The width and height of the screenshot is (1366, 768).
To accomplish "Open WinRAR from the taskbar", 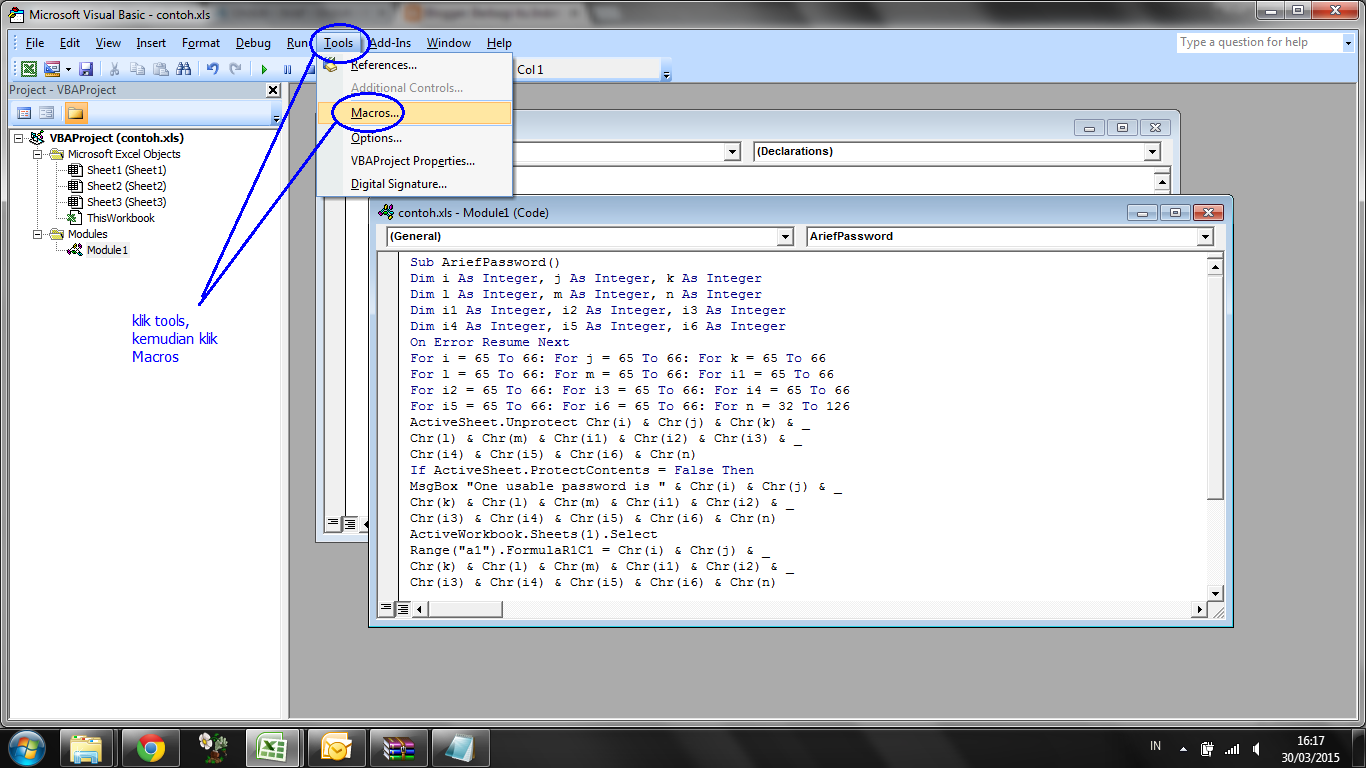I will pyautogui.click(x=399, y=748).
